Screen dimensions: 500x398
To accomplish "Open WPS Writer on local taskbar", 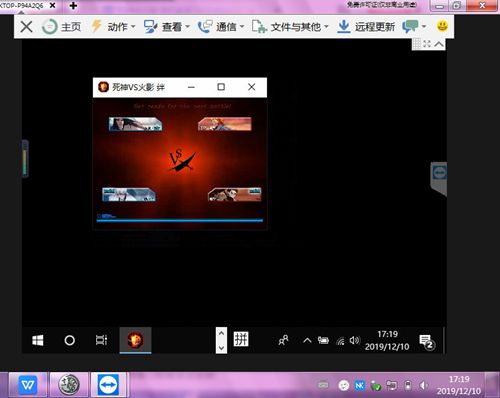I will 28,385.
